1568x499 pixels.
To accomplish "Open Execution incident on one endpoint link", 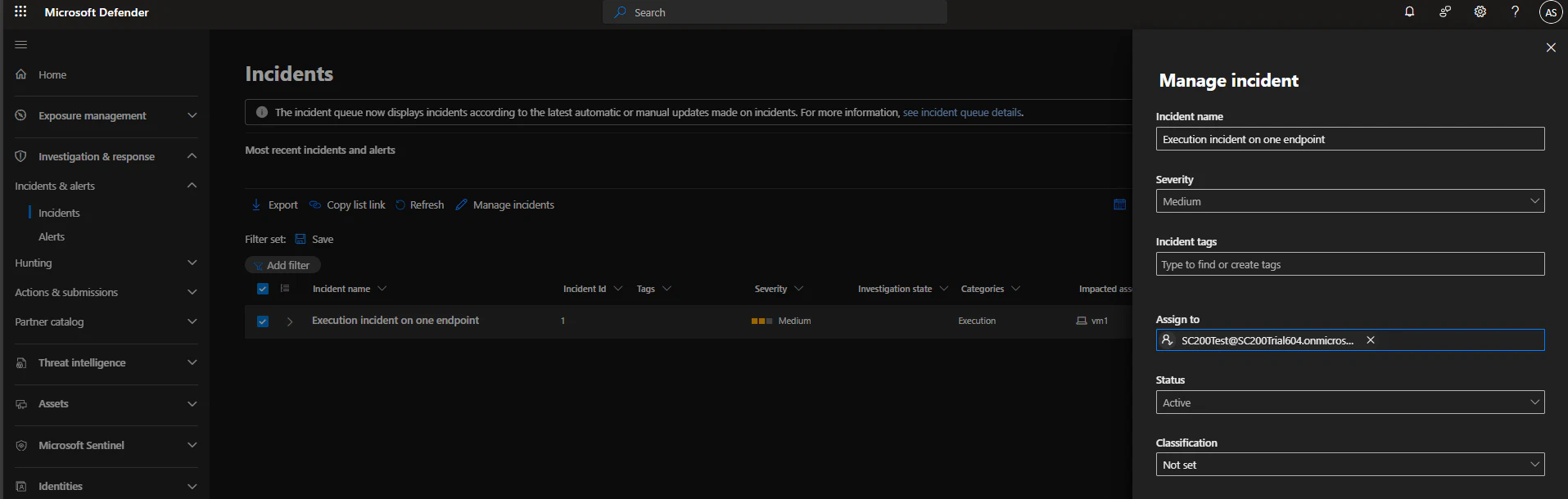I will pos(395,321).
